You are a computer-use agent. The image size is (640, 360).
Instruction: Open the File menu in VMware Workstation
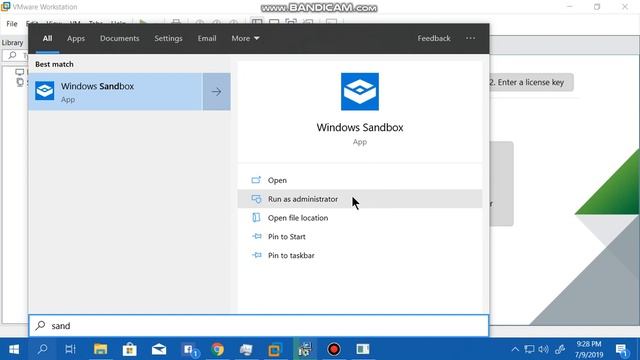[x=12, y=24]
